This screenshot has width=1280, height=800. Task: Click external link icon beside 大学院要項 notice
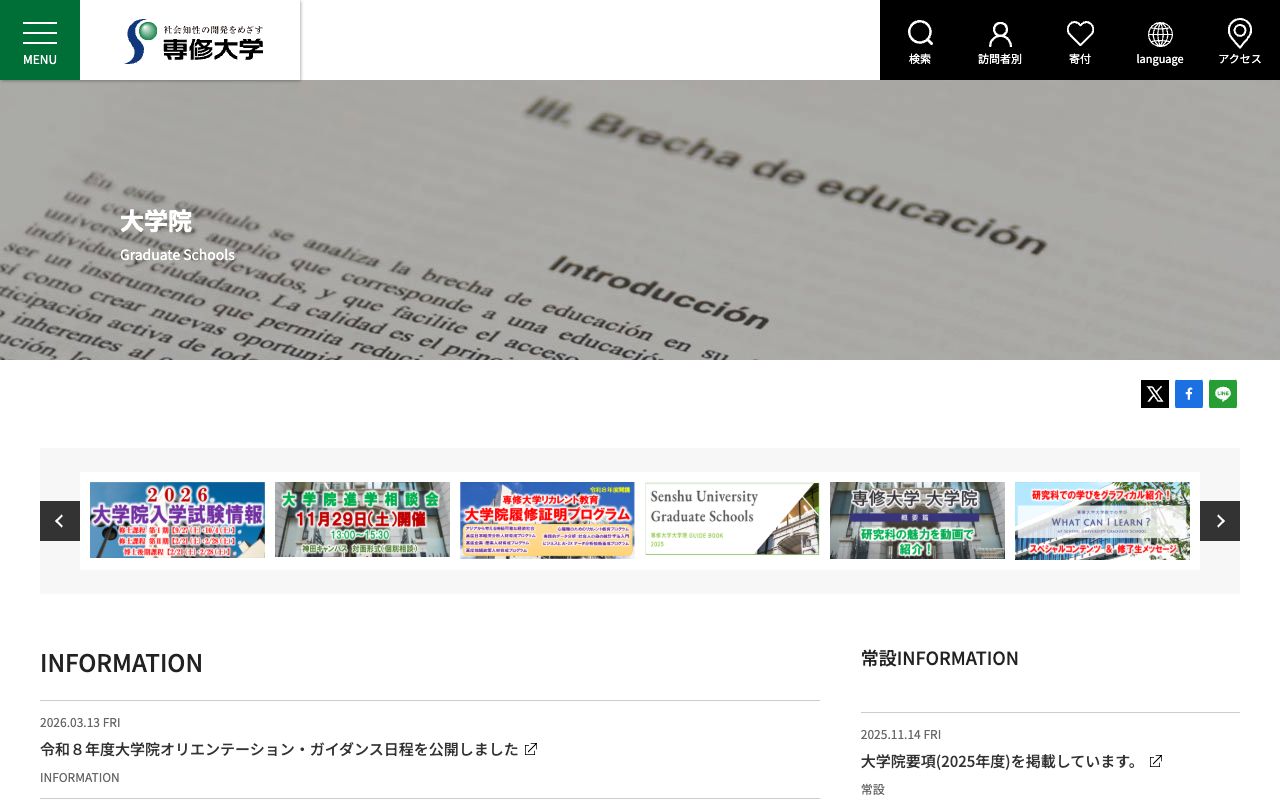click(1156, 761)
